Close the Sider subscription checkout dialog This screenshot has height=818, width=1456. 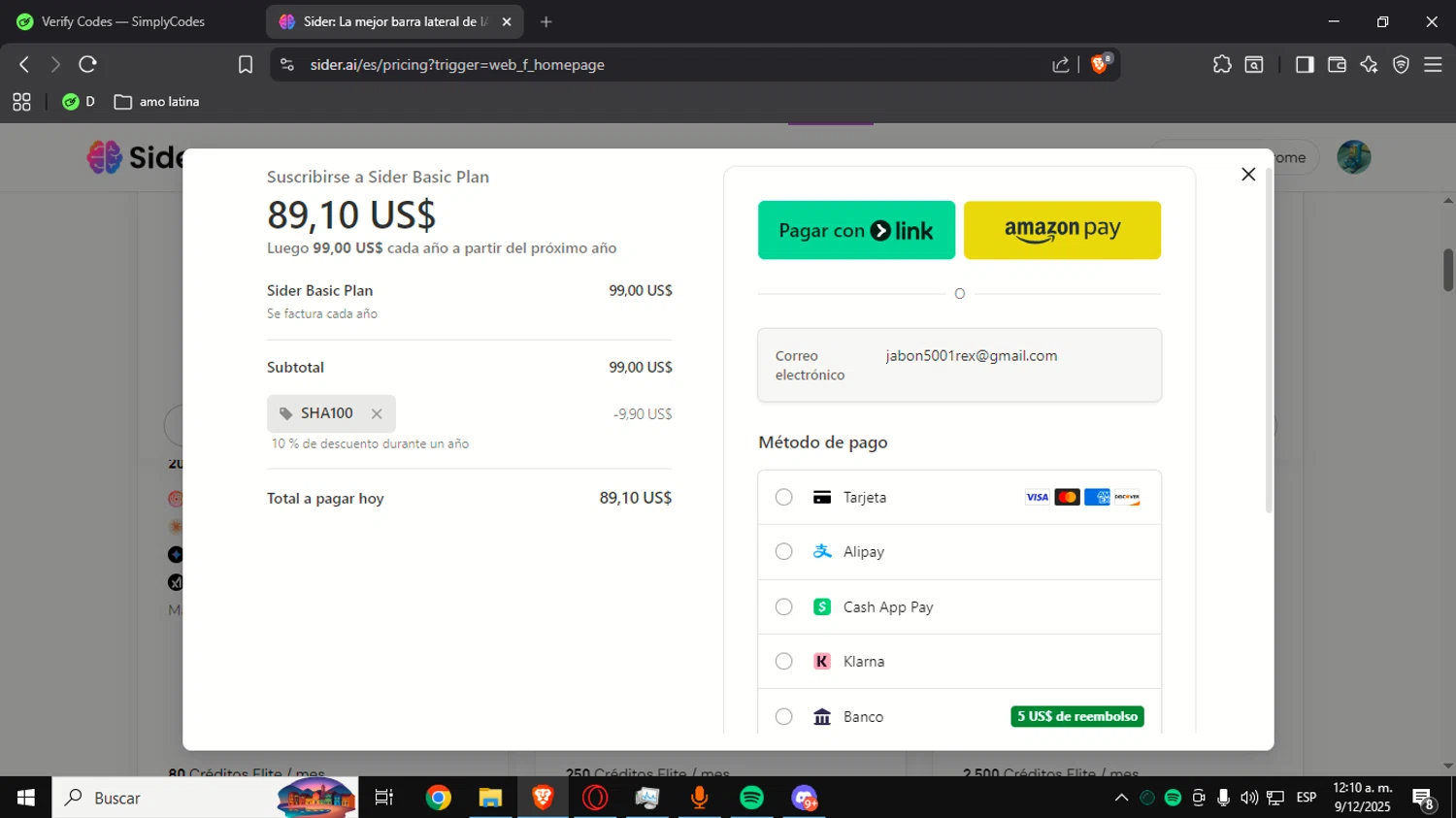point(1248,175)
